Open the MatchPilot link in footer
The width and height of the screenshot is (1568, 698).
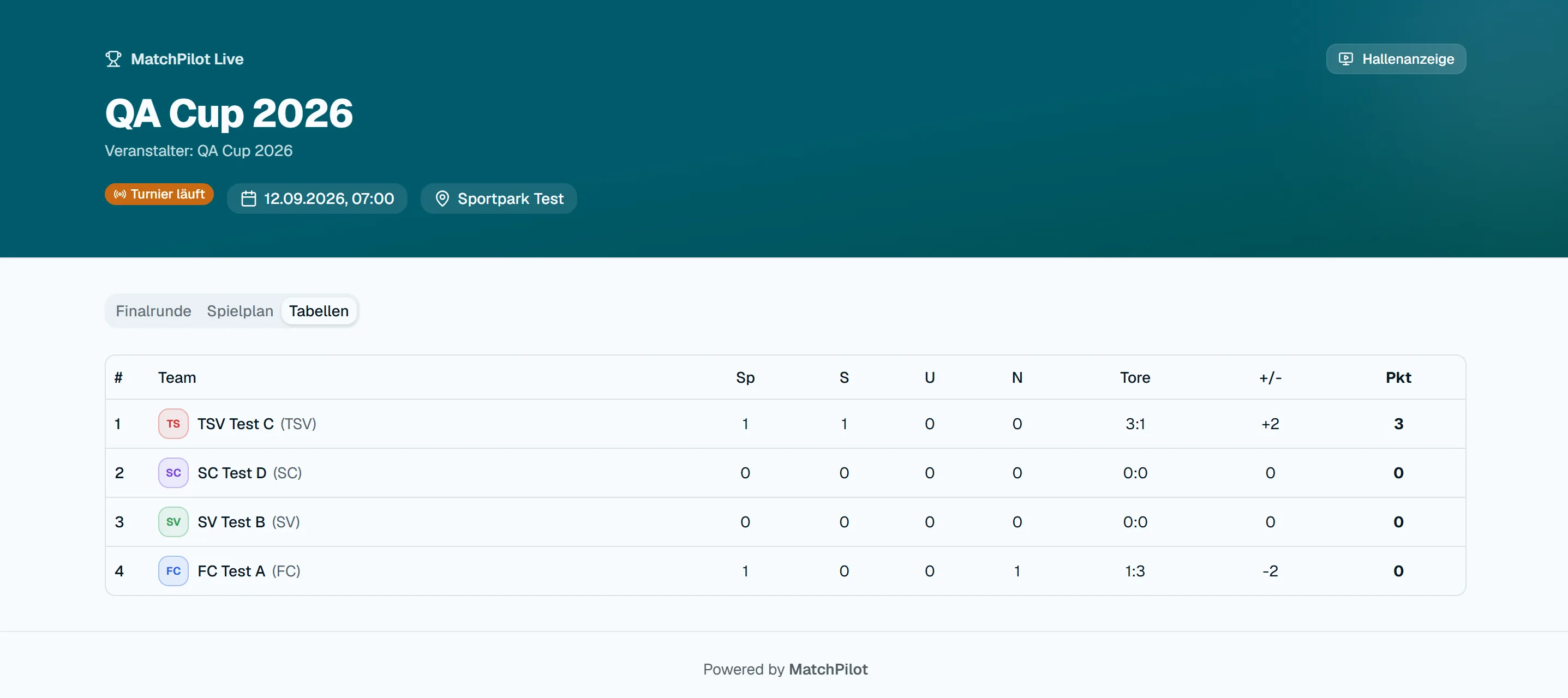(x=828, y=670)
